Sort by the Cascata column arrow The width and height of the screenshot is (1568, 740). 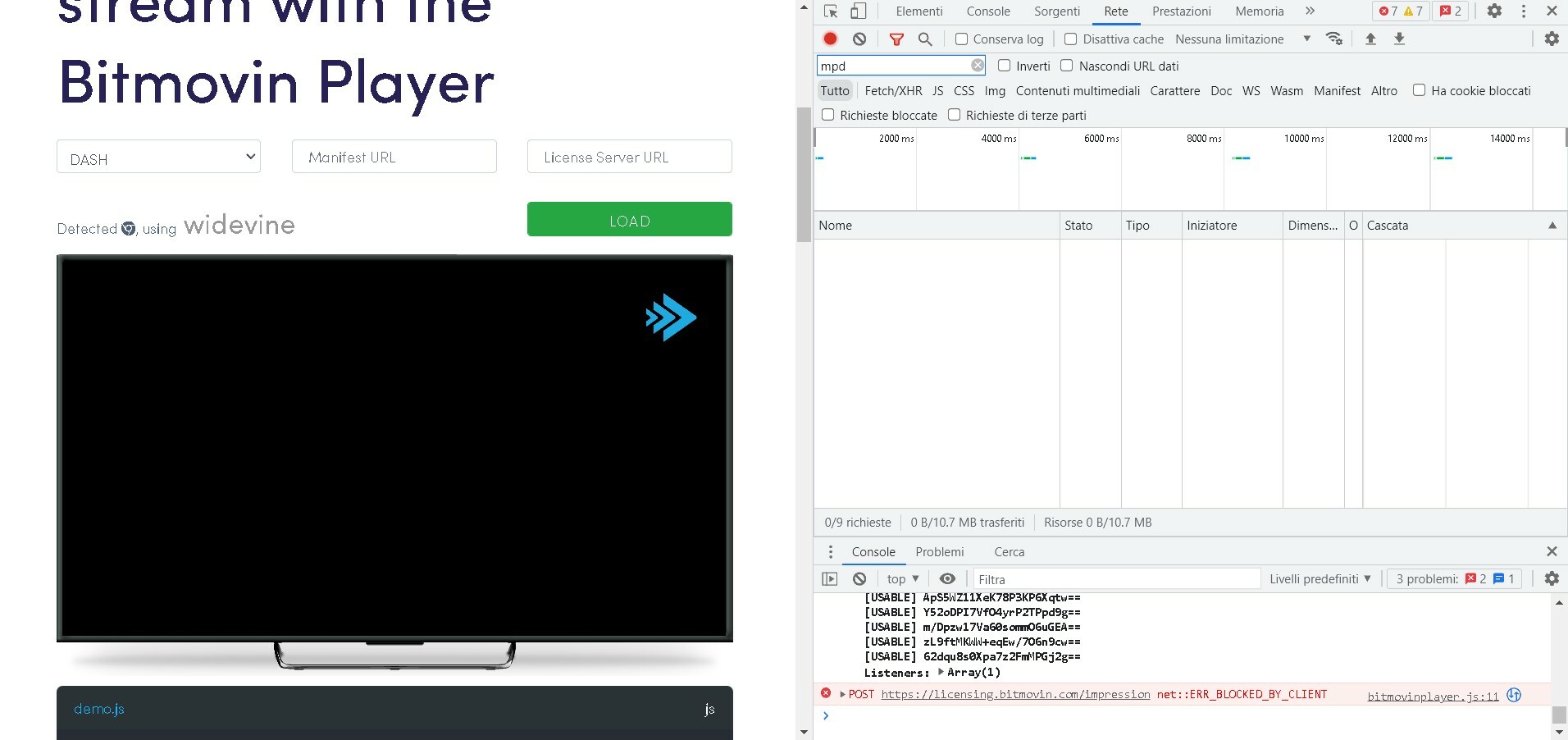click(1552, 226)
